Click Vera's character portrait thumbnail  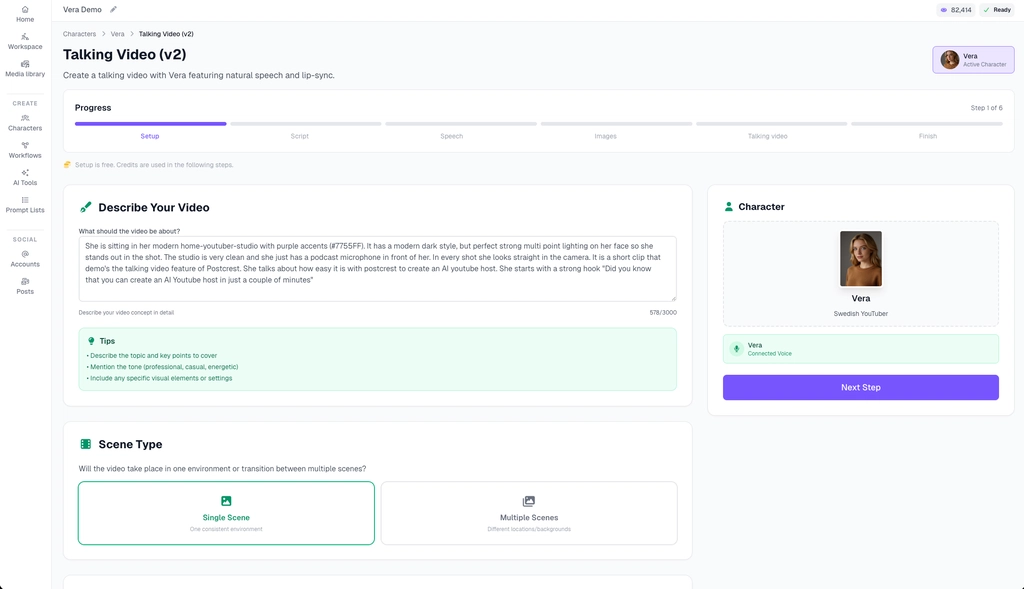(x=861, y=259)
